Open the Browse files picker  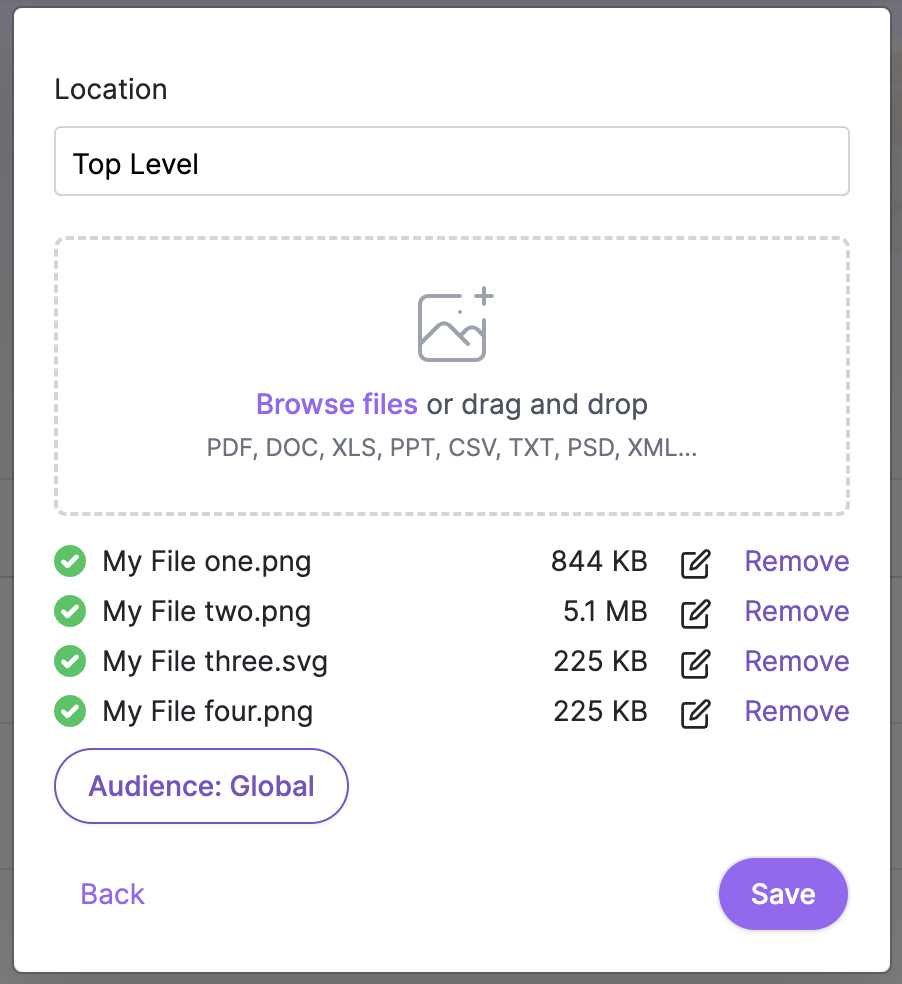point(336,404)
